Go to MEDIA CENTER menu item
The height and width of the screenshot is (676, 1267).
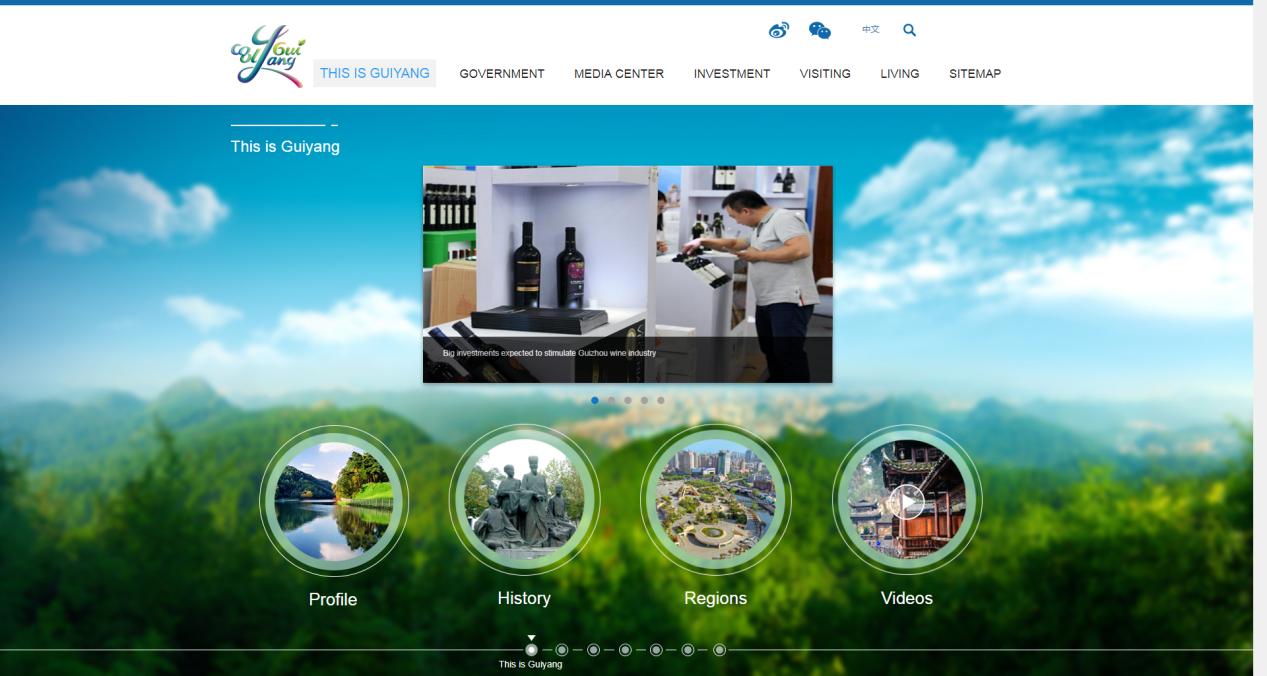click(x=619, y=74)
